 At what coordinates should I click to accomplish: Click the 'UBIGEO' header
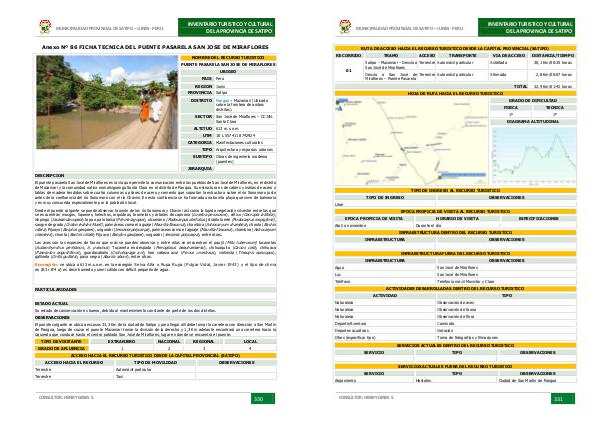(x=228, y=72)
